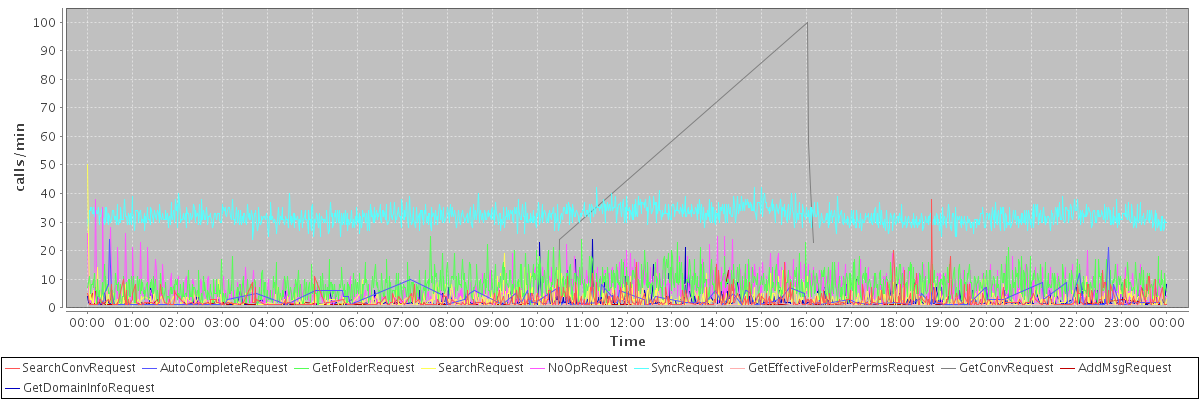Click the "Time" x-axis title
Image resolution: width=1200 pixels, height=400 pixels.
[x=627, y=342]
